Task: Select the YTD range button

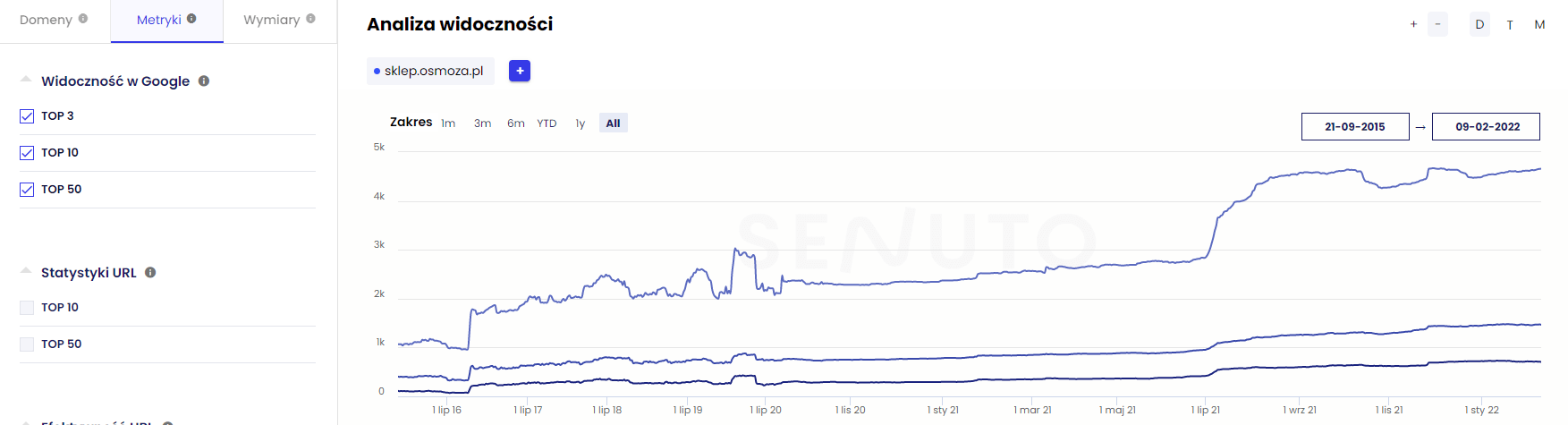Action: click(x=547, y=123)
